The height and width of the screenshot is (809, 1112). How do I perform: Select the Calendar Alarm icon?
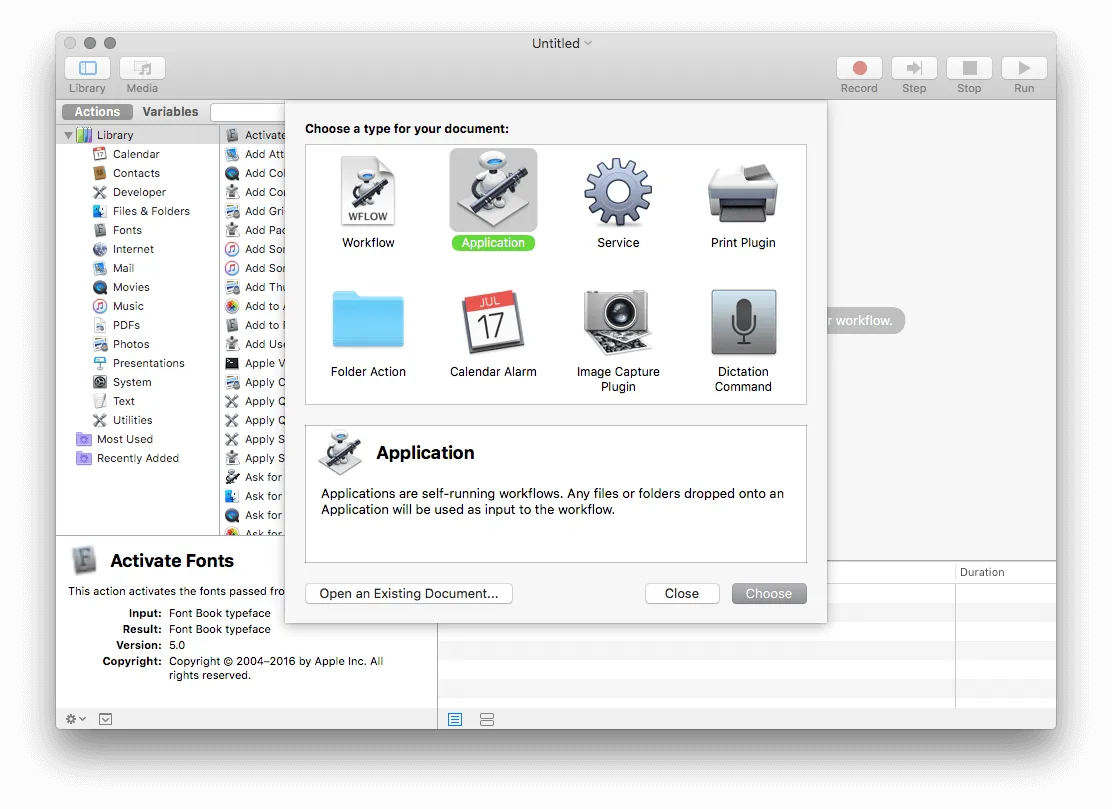[x=493, y=322]
